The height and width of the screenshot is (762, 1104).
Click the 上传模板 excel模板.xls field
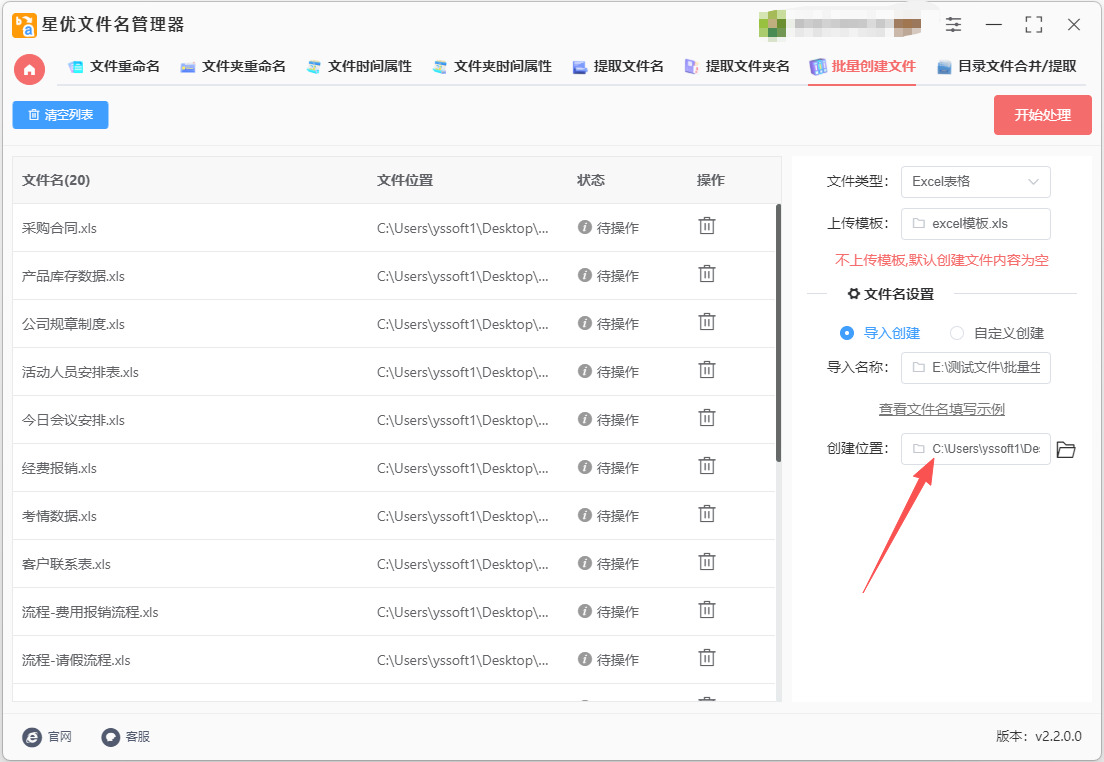975,224
